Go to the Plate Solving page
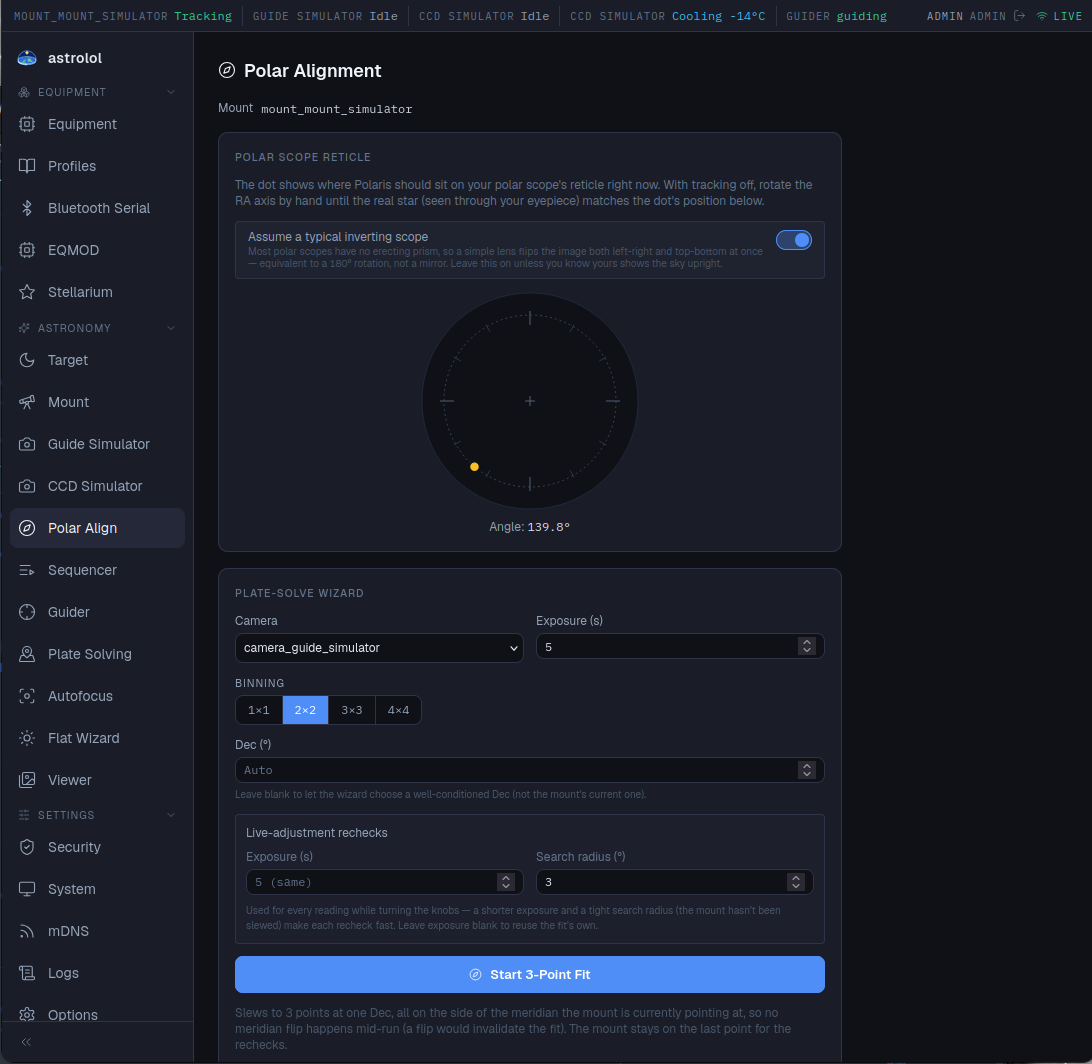This screenshot has height=1064, width=1092. click(98, 654)
